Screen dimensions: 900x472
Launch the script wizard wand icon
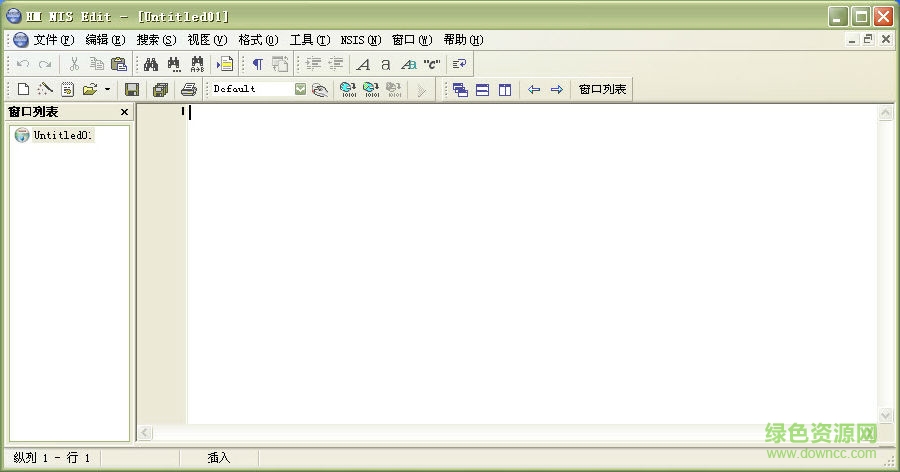(45, 90)
